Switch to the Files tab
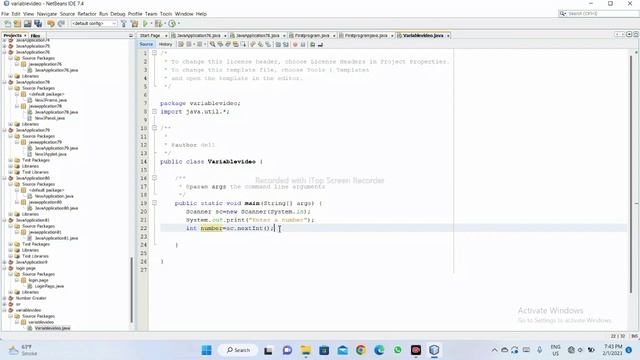 pyautogui.click(x=36, y=36)
